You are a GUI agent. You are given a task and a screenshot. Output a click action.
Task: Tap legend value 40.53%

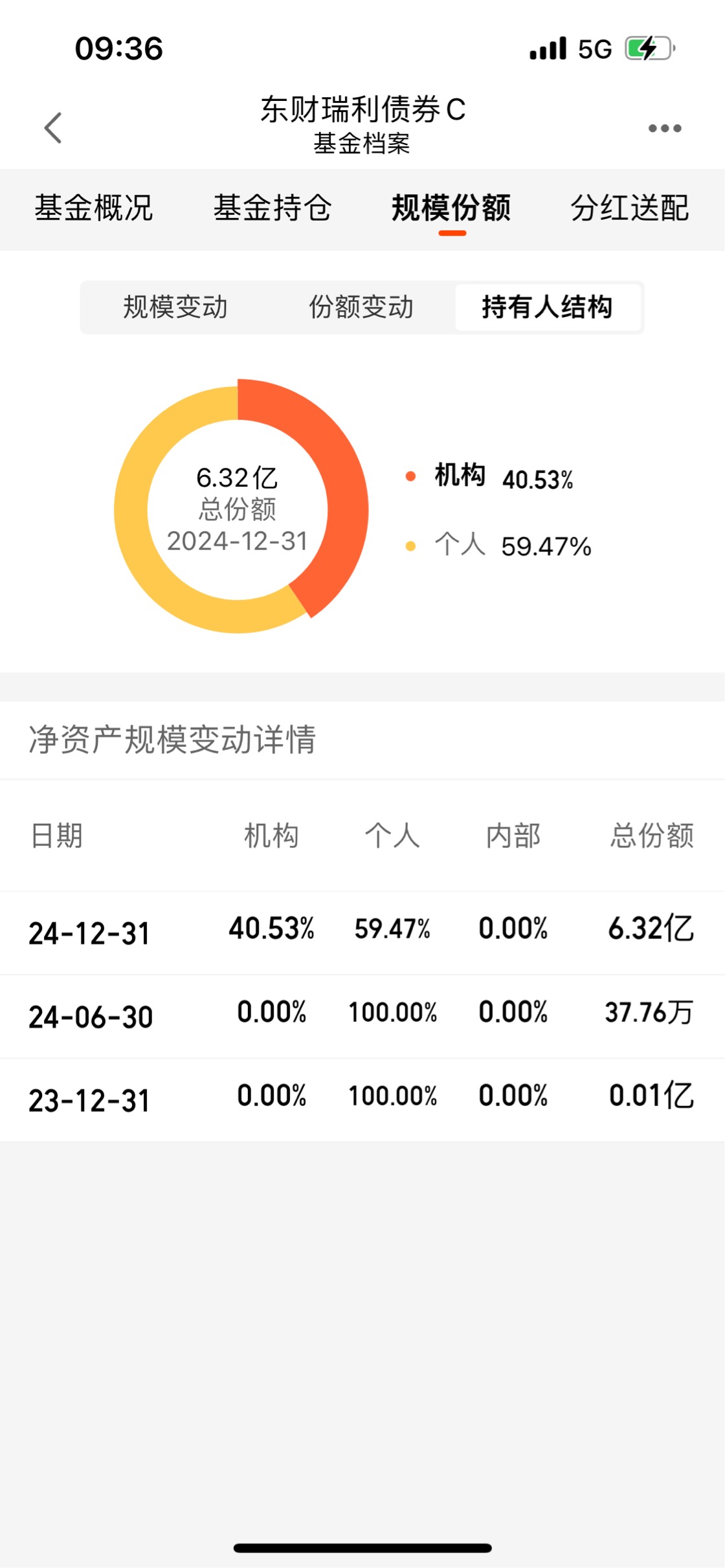538,480
